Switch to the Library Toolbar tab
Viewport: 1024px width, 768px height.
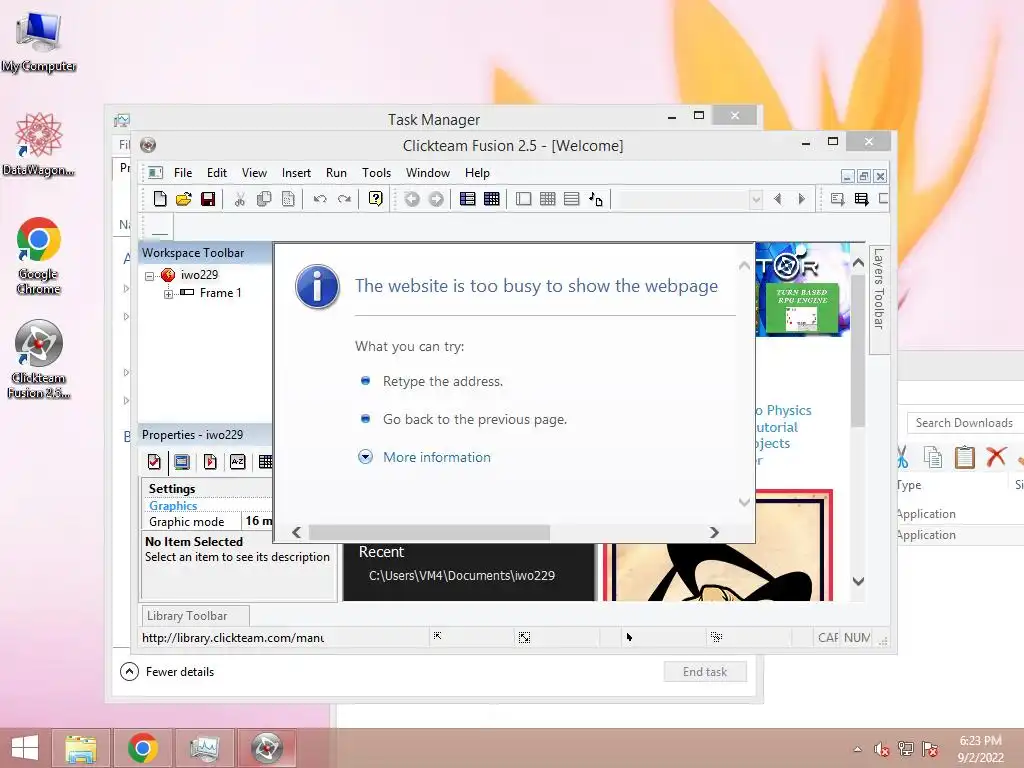pyautogui.click(x=195, y=615)
